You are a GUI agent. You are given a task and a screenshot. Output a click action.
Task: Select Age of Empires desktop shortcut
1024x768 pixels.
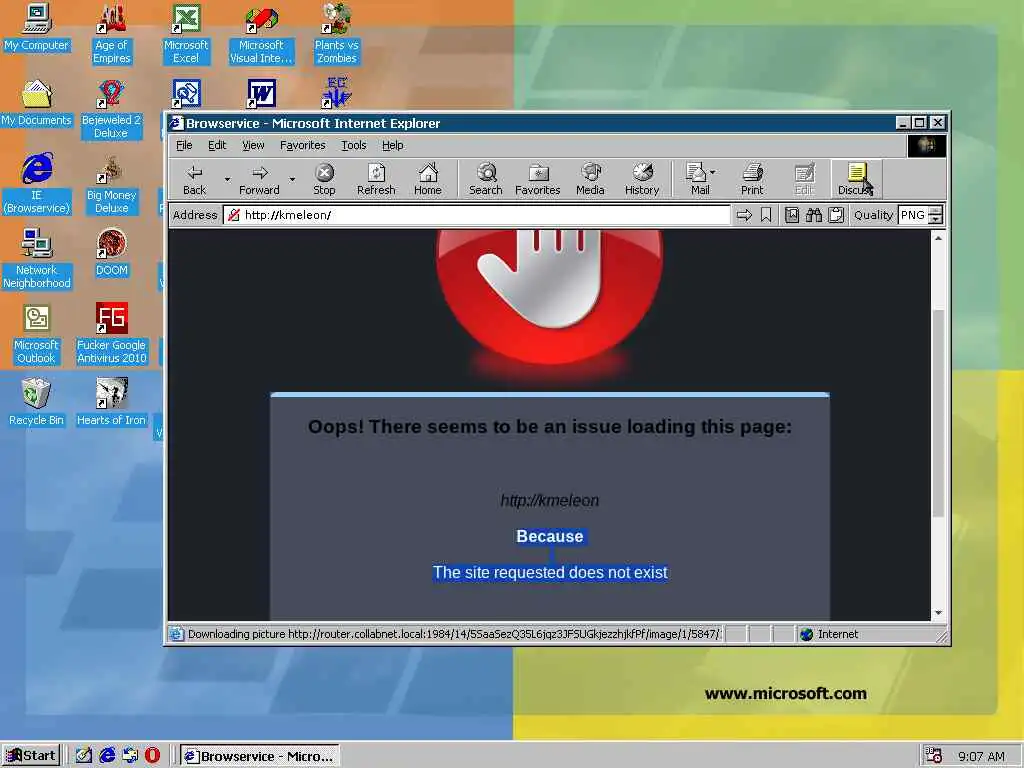tap(112, 34)
